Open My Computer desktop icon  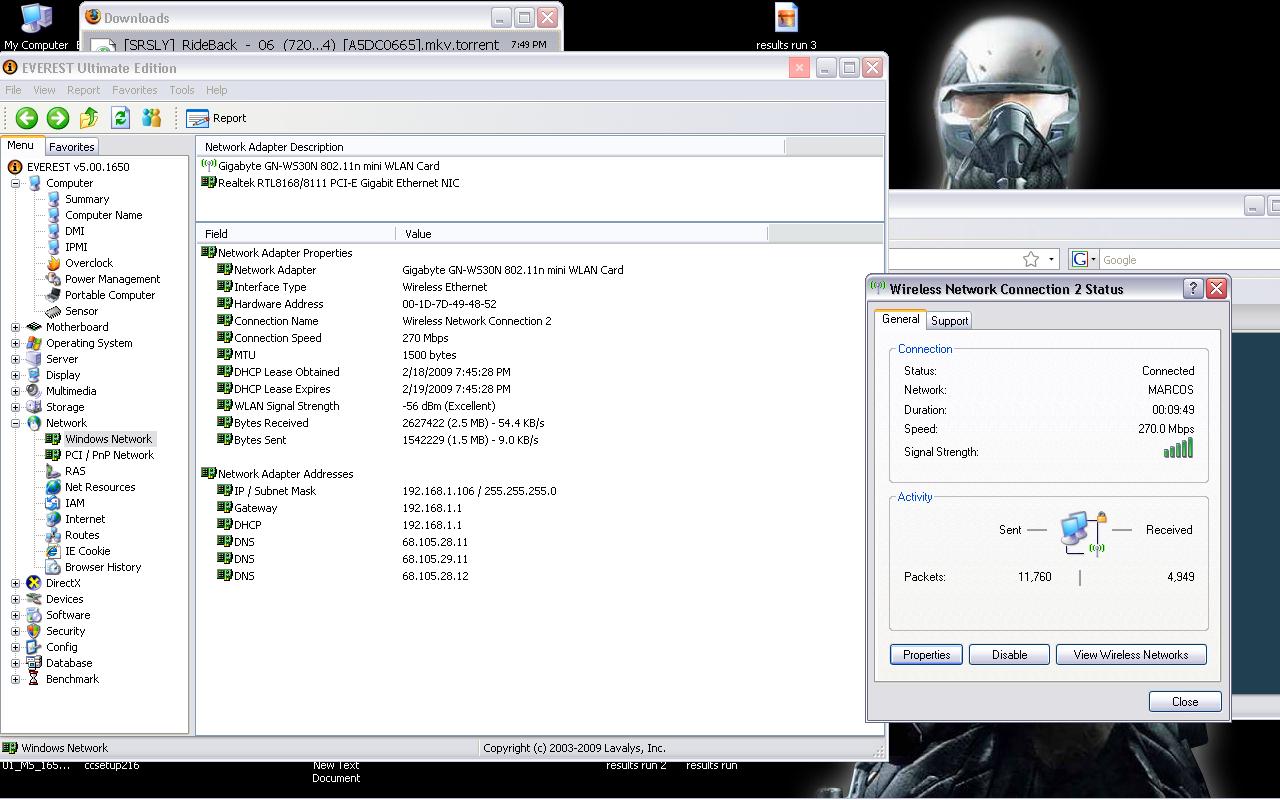(36, 26)
